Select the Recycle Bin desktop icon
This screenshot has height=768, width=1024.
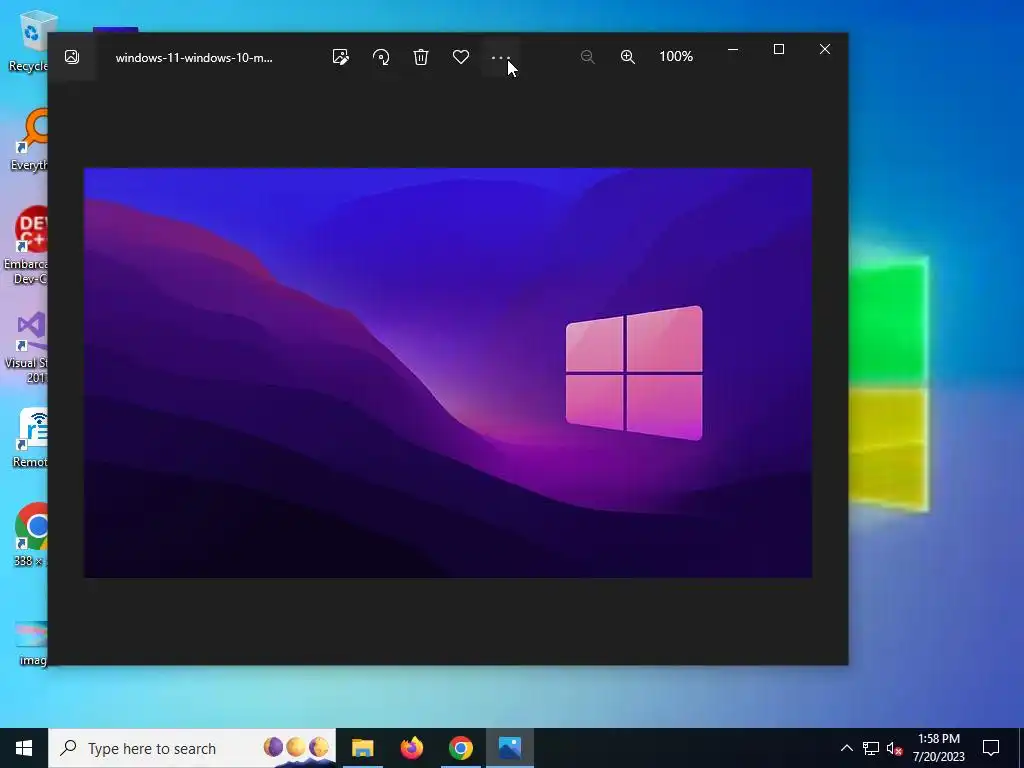pyautogui.click(x=29, y=42)
